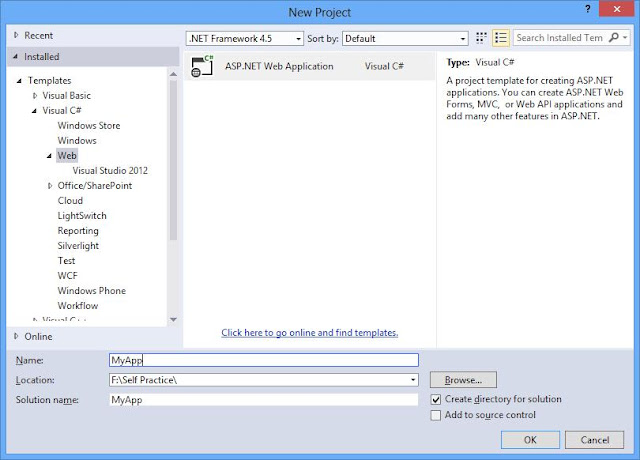This screenshot has width=640, height=460.
Task: Click the search magnifier icon
Action: pyautogui.click(x=613, y=38)
